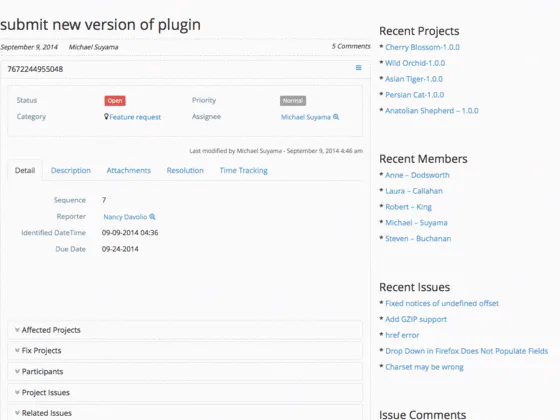
Task: Open issue Fixed notices of undefined offset
Action: click(x=442, y=303)
